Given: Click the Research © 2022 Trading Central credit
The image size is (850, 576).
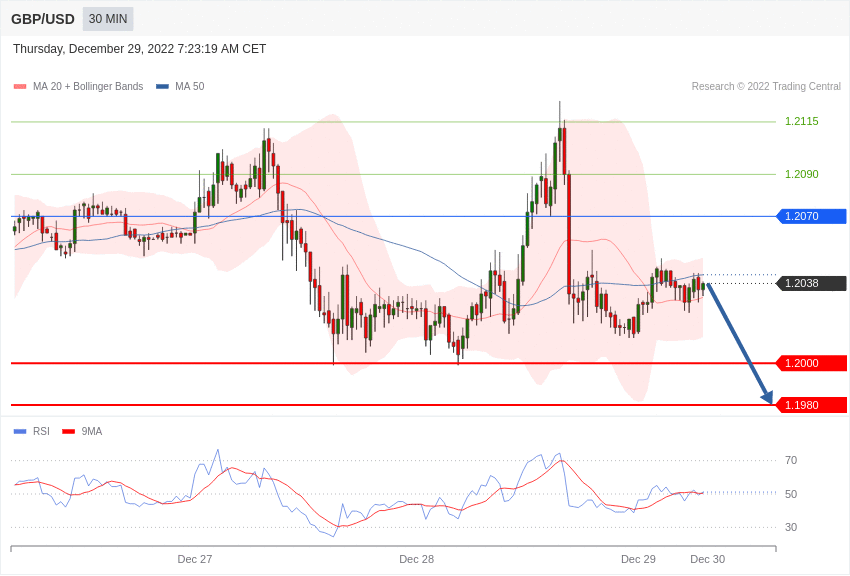Looking at the screenshot, I should click(766, 86).
